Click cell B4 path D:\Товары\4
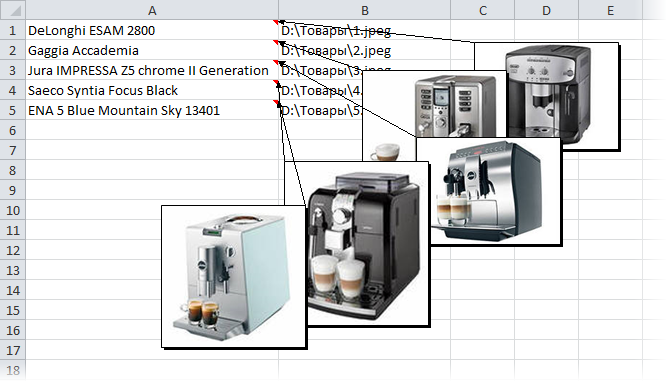The height and width of the screenshot is (382, 667). [x=321, y=90]
